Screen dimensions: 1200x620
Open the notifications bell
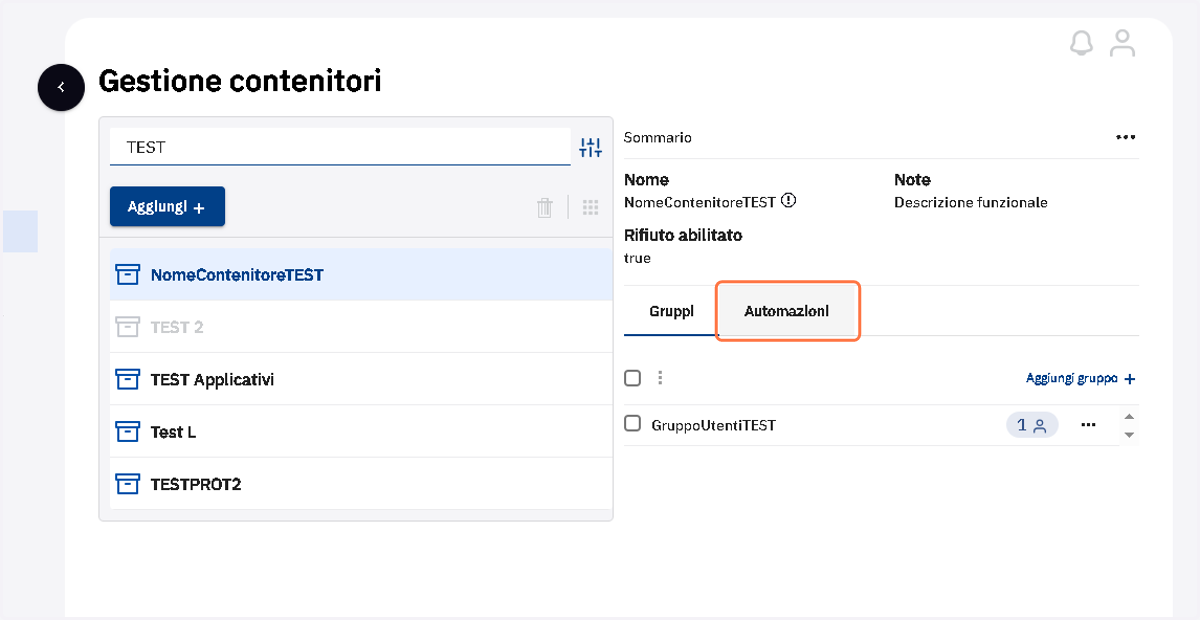1081,43
